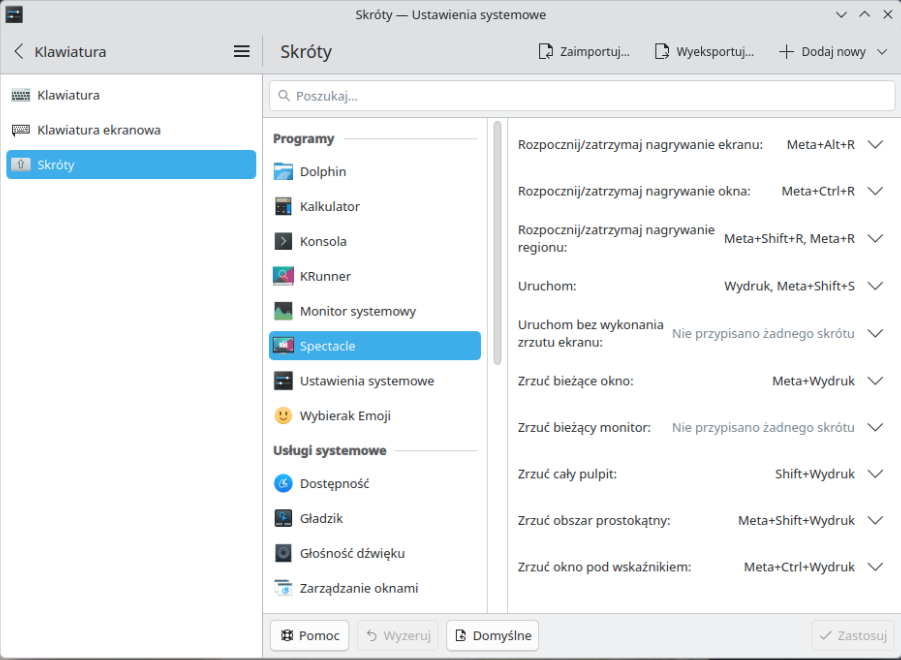Open the Dodaj nowy dropdown menu

(x=881, y=52)
